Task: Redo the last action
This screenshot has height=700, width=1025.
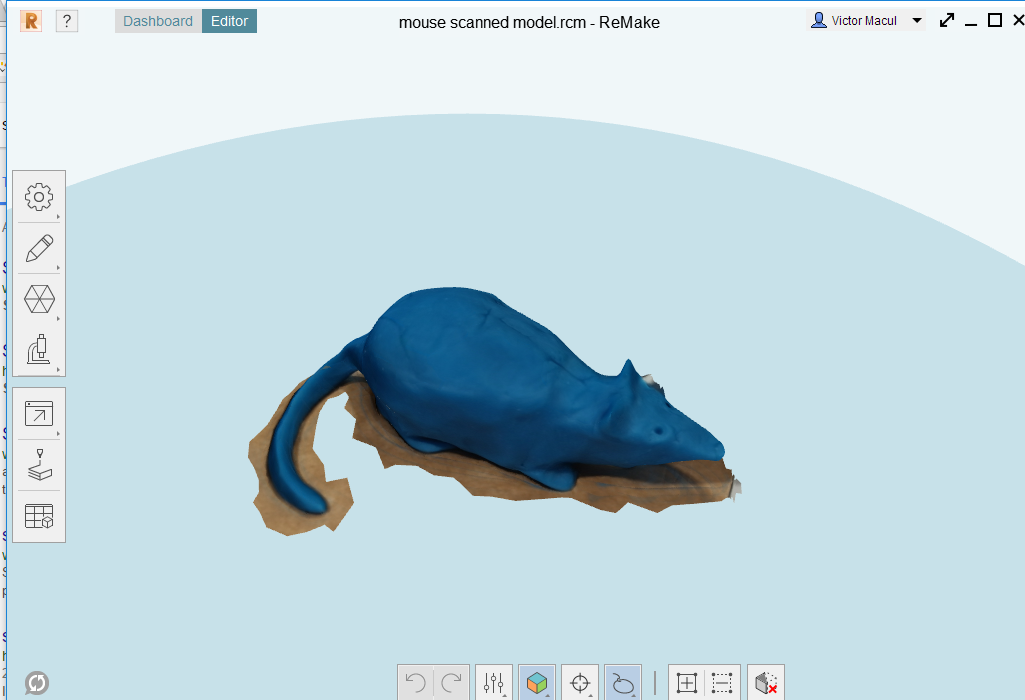Action: [x=451, y=683]
